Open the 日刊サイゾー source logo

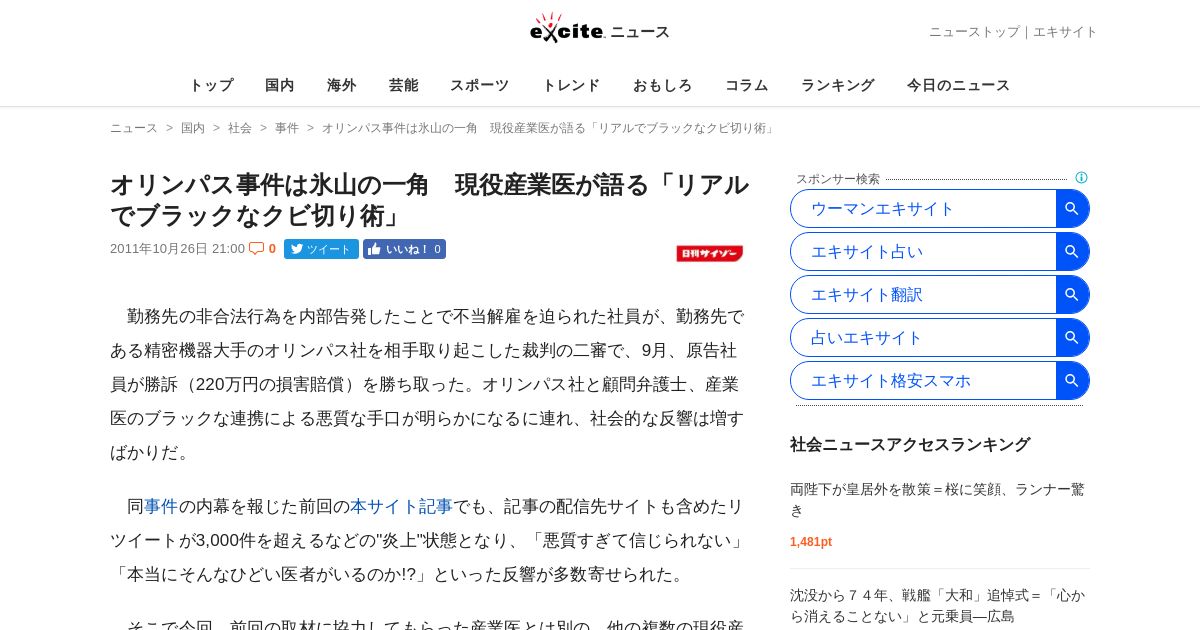pos(709,253)
